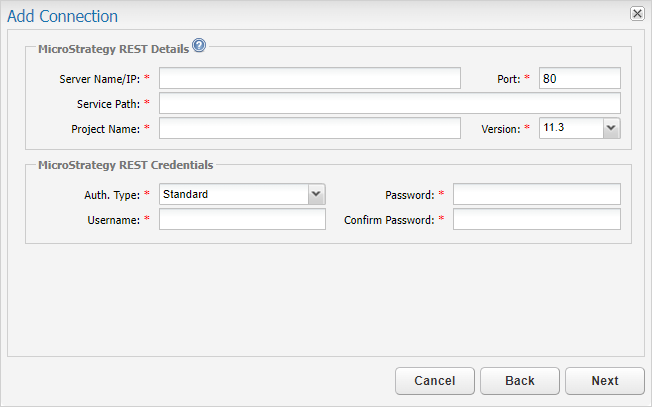The image size is (652, 407).
Task: Click the Auth. Type label
Action: 112,195
